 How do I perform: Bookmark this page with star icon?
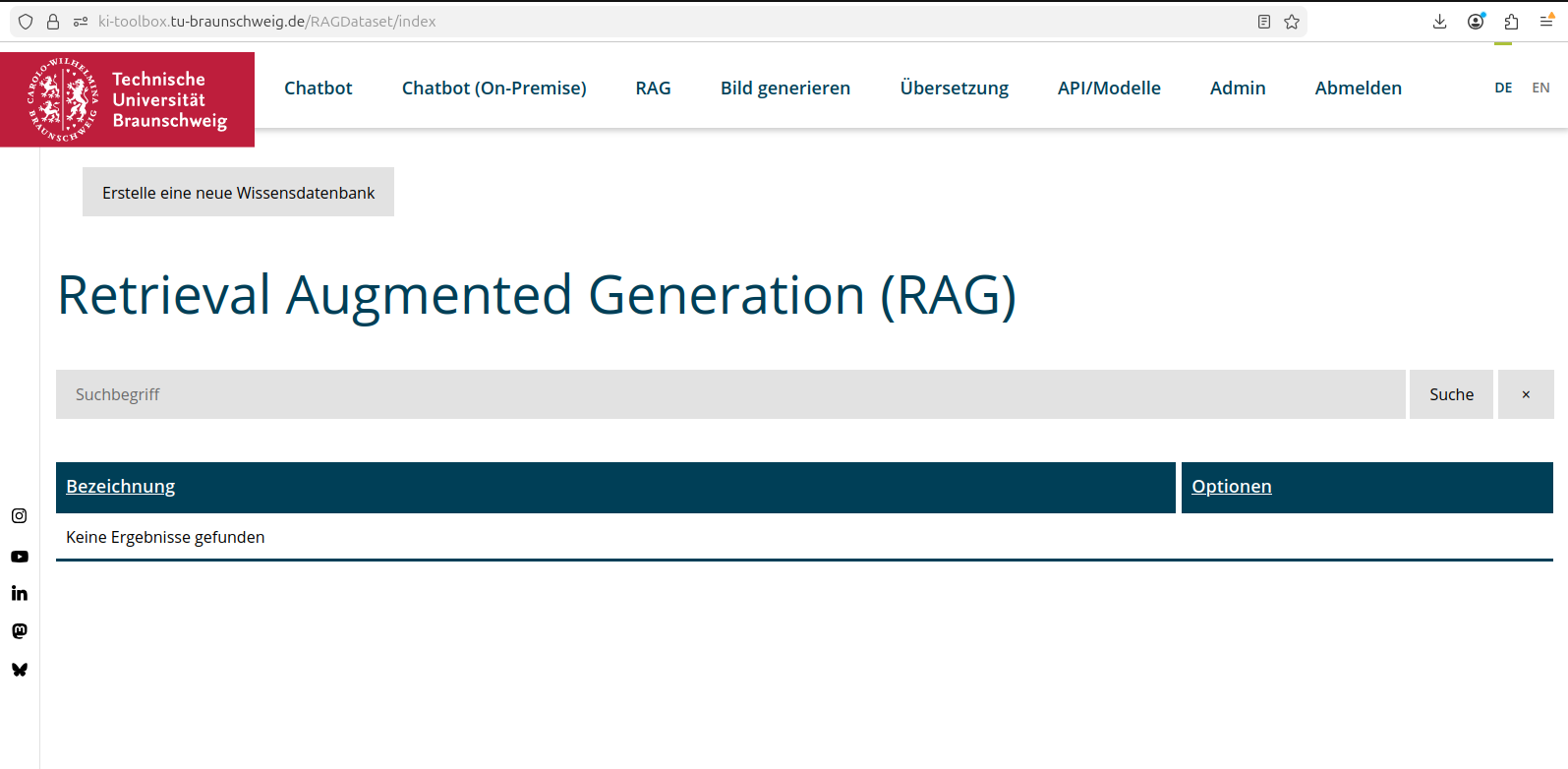tap(1292, 22)
